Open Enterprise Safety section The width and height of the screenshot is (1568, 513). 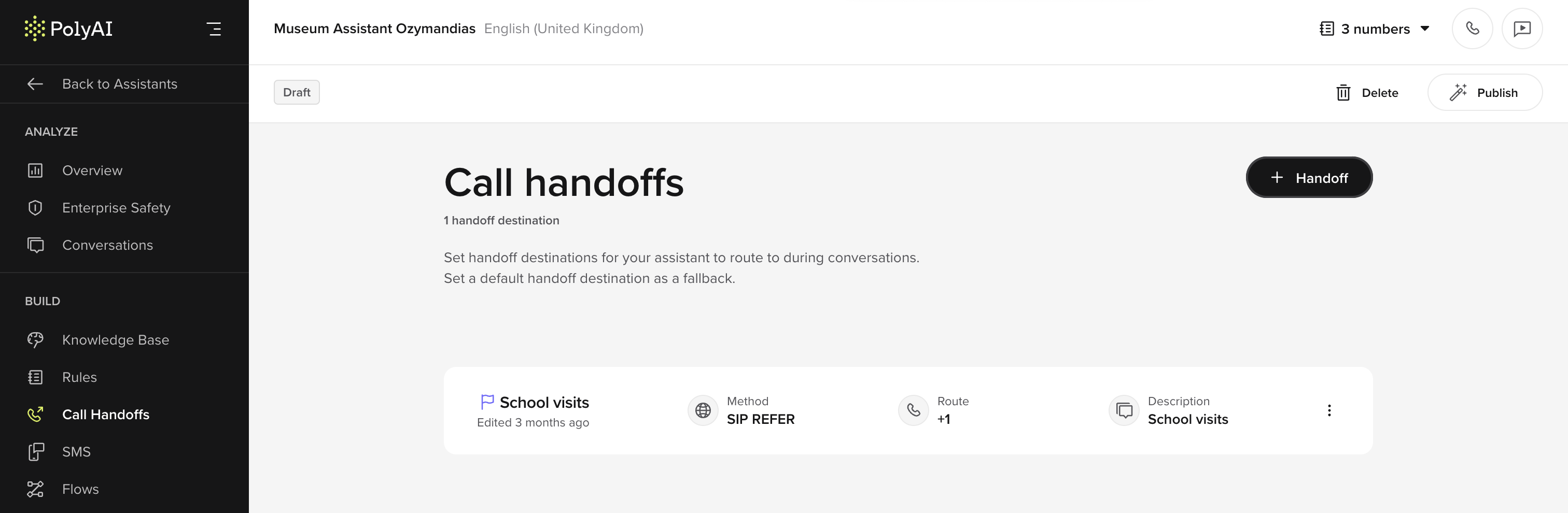[116, 207]
